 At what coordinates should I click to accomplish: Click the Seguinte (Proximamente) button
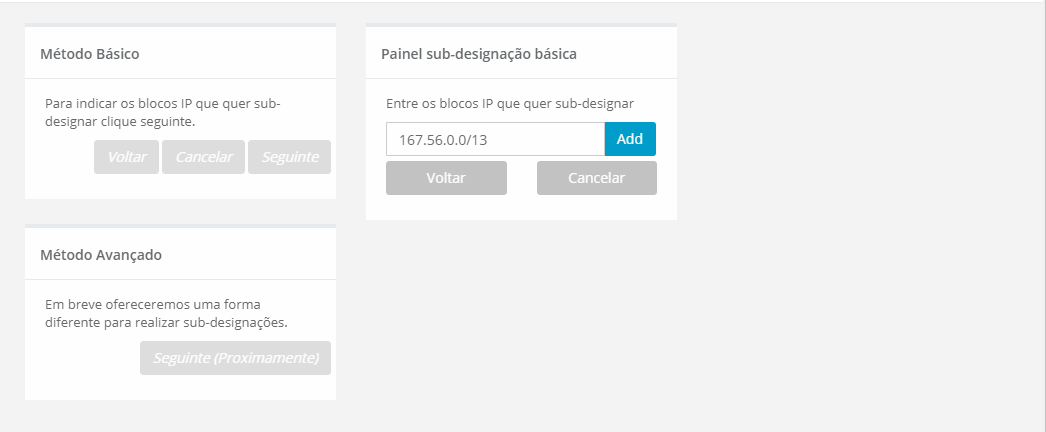235,358
